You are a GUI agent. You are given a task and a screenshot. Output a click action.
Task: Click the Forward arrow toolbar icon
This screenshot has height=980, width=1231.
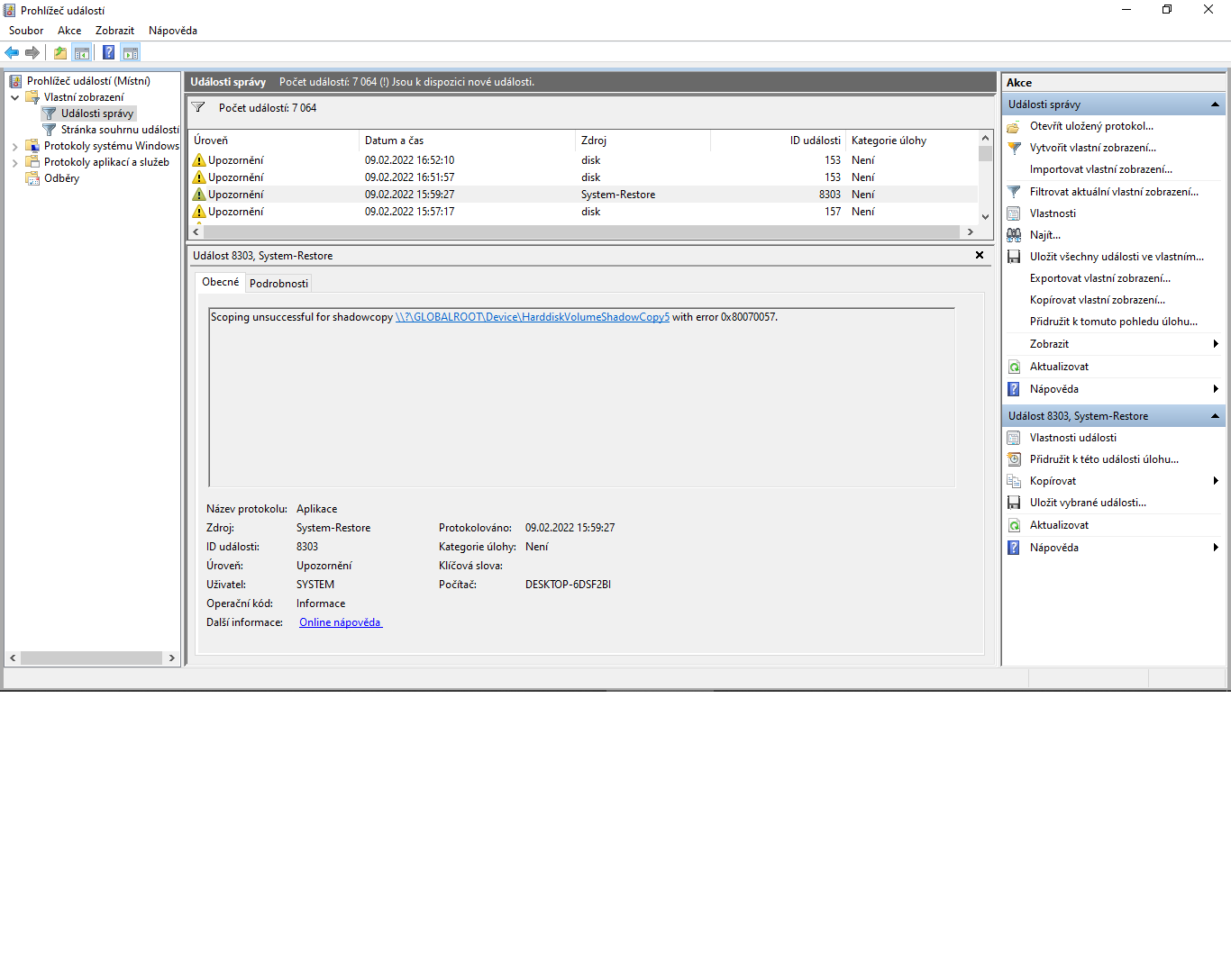pos(32,52)
